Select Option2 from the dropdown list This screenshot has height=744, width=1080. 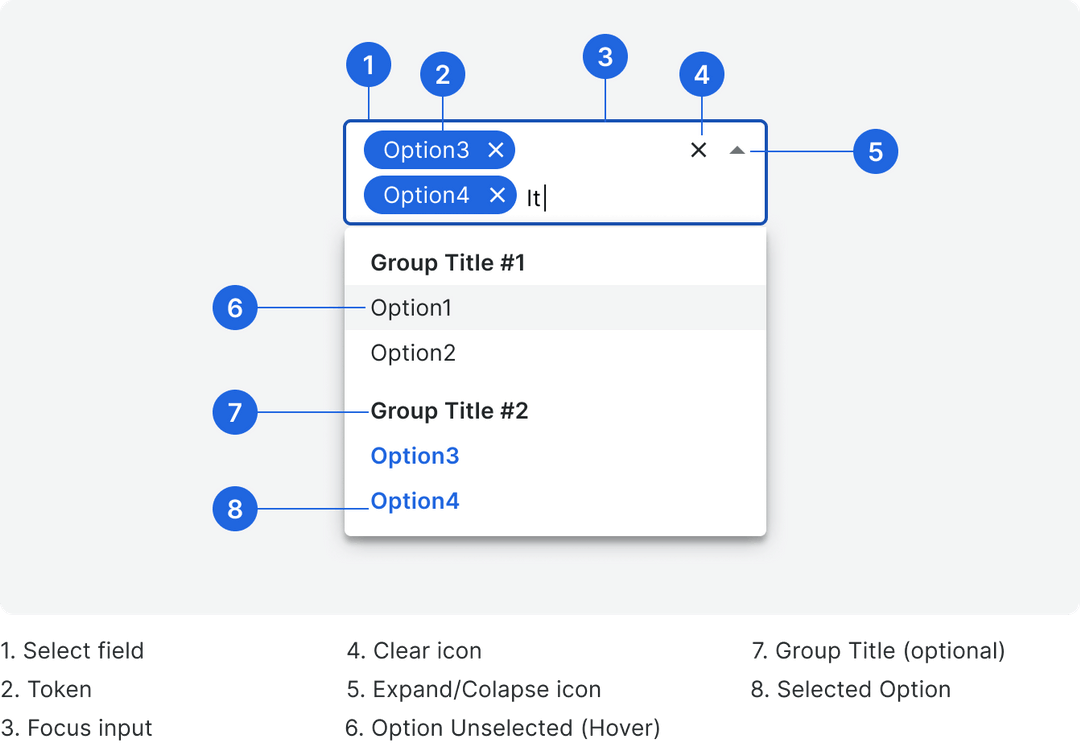(x=413, y=352)
